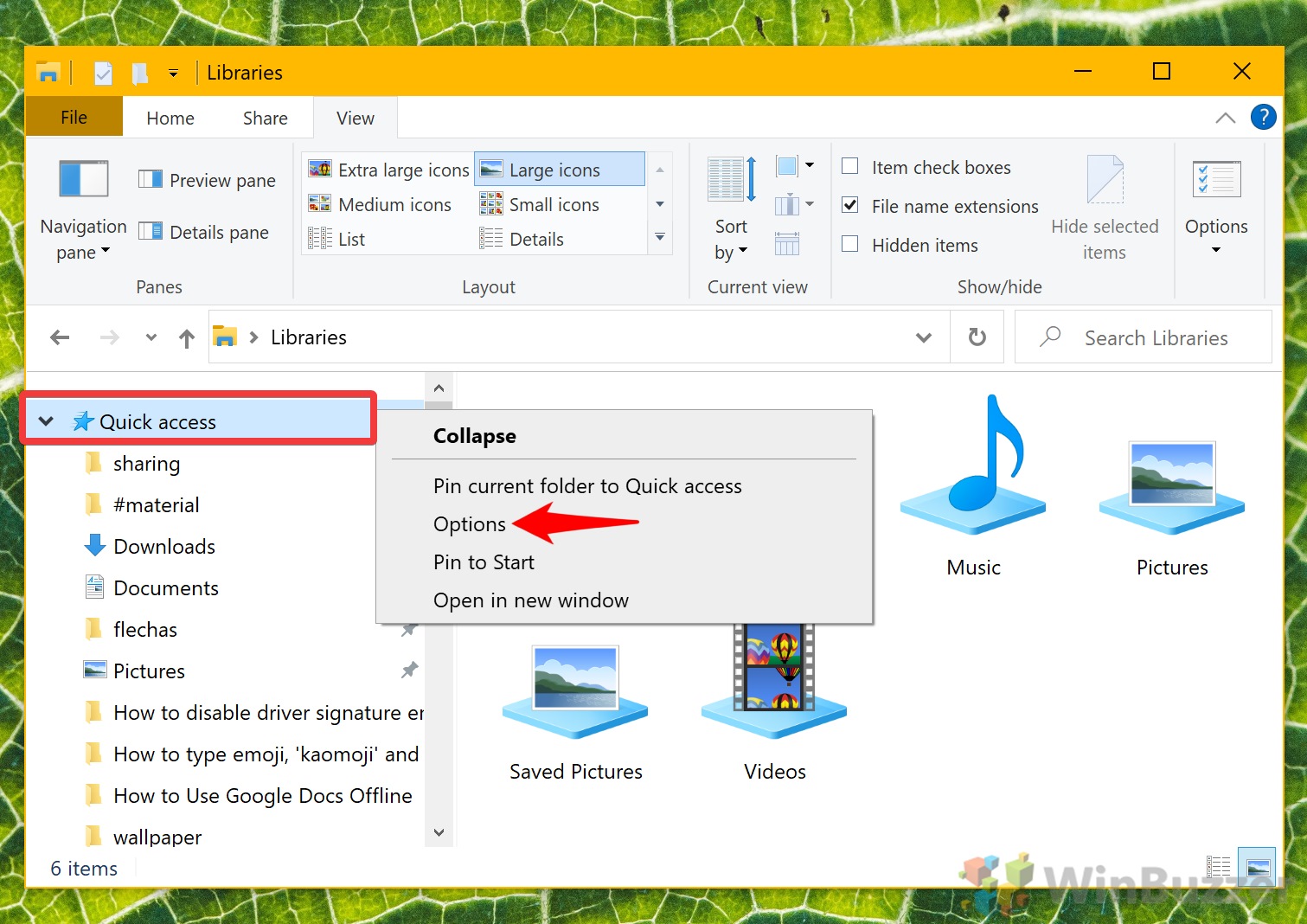Viewport: 1307px width, 924px height.
Task: Enable Item check boxes
Action: (x=850, y=166)
